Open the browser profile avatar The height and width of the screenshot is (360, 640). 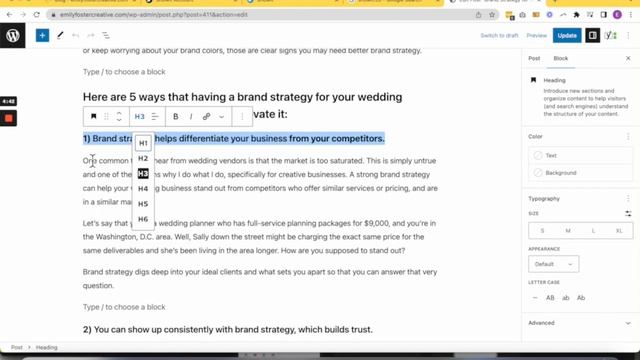617,15
